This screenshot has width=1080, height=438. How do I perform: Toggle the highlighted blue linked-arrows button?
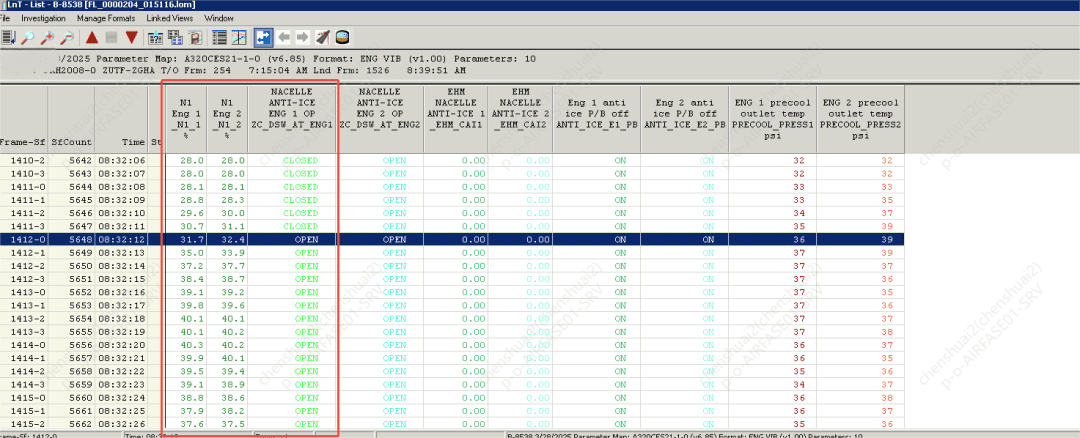(264, 38)
